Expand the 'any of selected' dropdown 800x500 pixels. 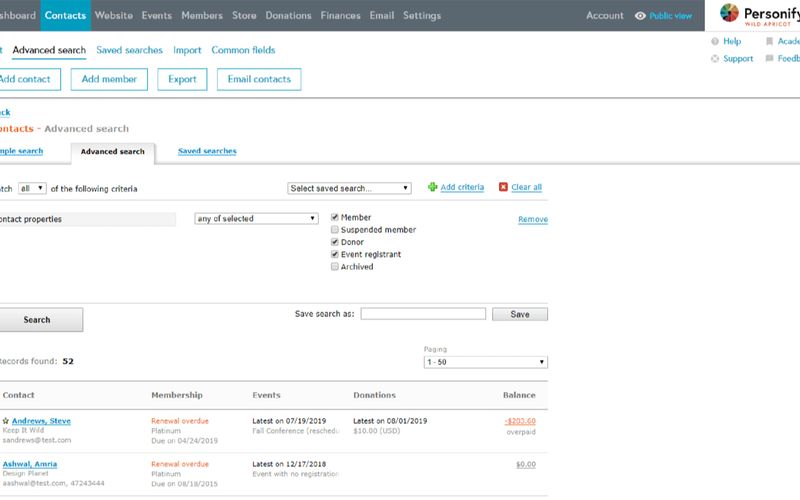255,219
